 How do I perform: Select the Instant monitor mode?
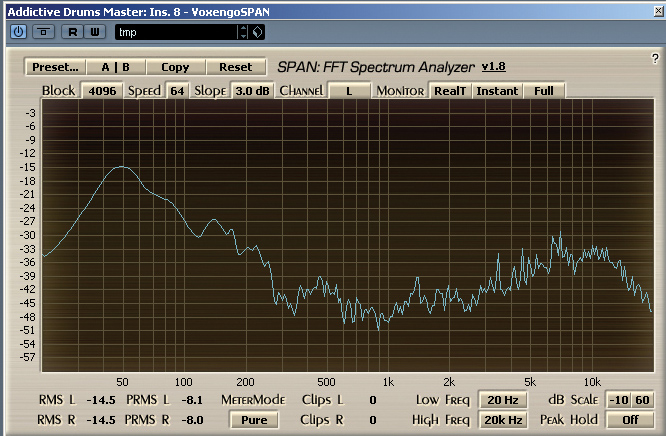497,91
